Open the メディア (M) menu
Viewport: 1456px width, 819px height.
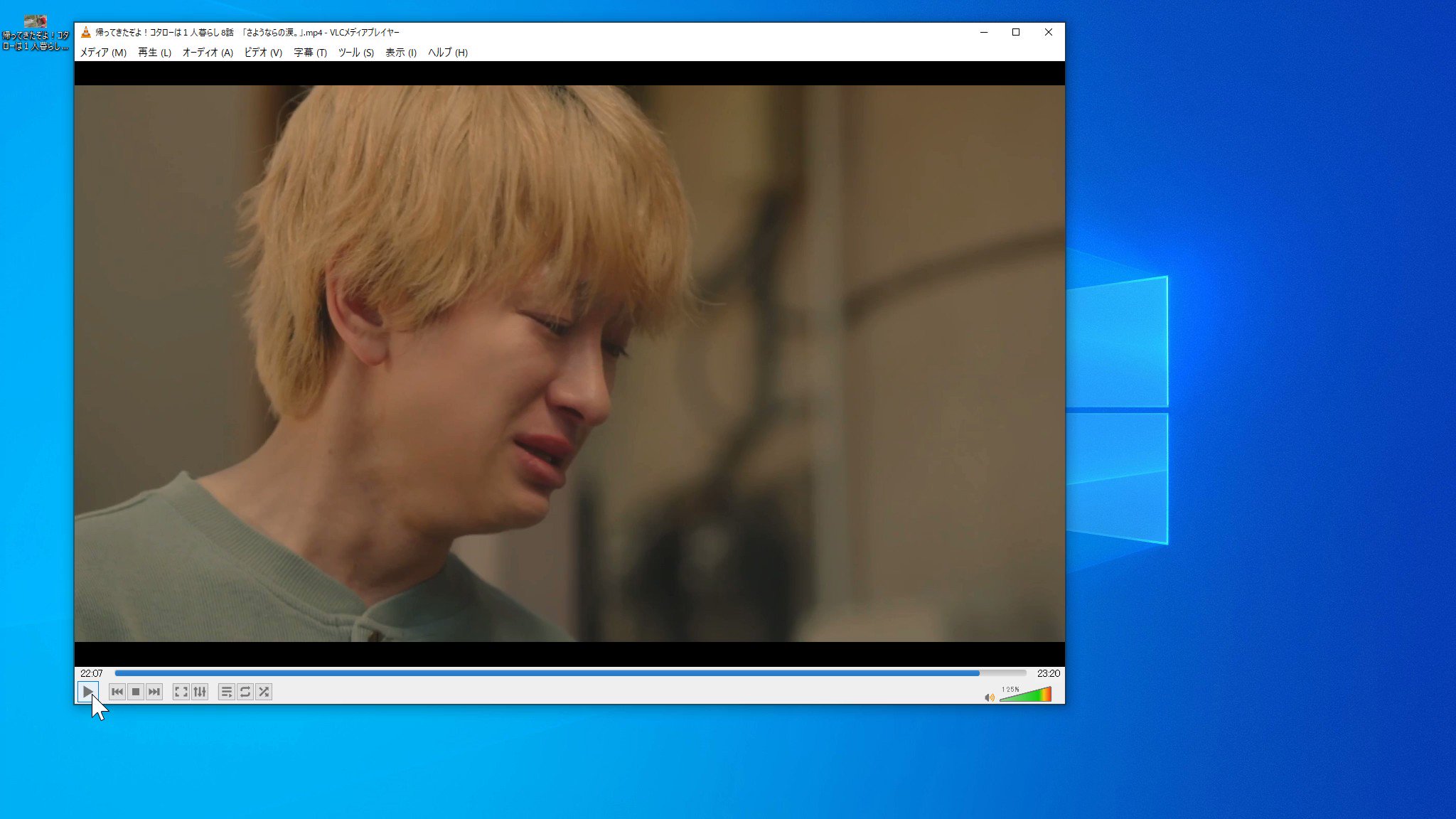[x=103, y=53]
